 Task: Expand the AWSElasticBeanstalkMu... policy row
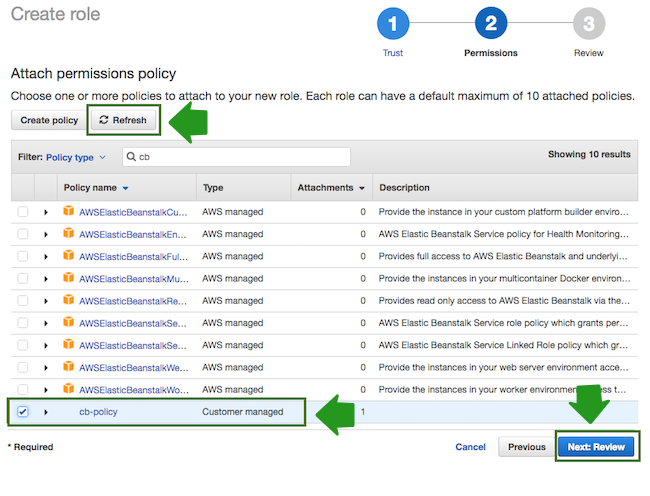pos(46,278)
